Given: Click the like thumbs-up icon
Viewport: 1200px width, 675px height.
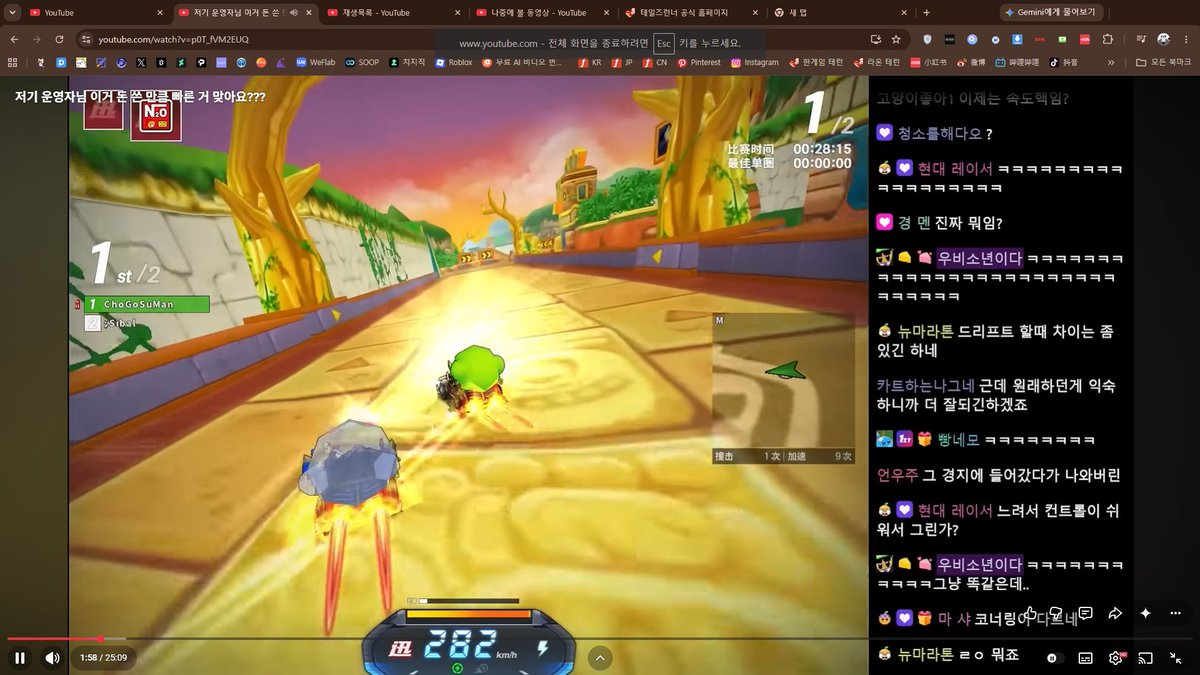Looking at the screenshot, I should click(x=1030, y=613).
